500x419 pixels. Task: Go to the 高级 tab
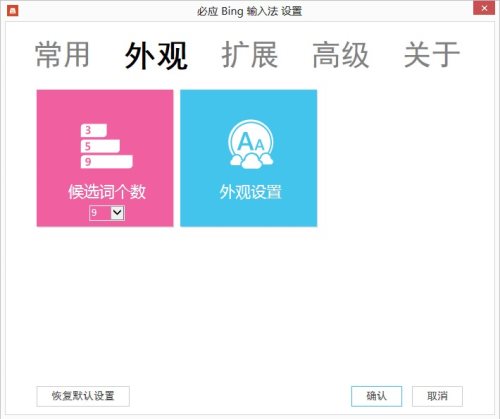[x=341, y=55]
